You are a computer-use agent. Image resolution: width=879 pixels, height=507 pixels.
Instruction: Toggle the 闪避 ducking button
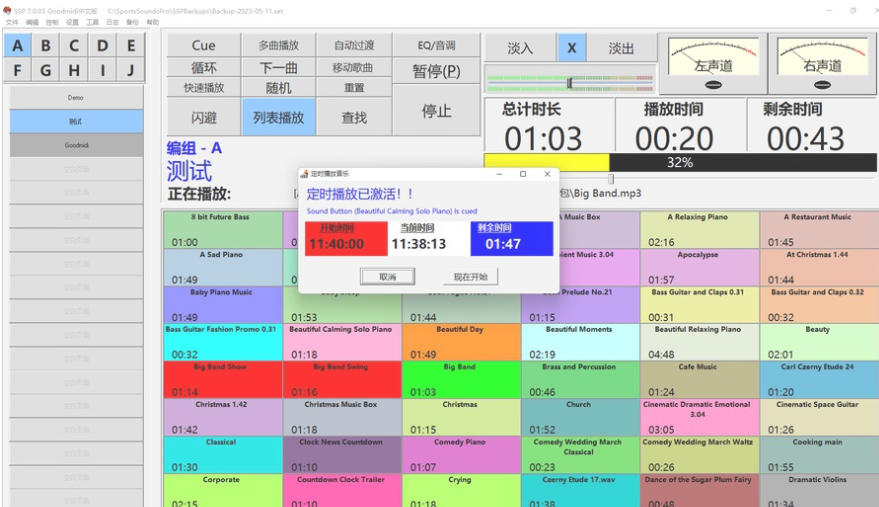pyautogui.click(x=203, y=117)
